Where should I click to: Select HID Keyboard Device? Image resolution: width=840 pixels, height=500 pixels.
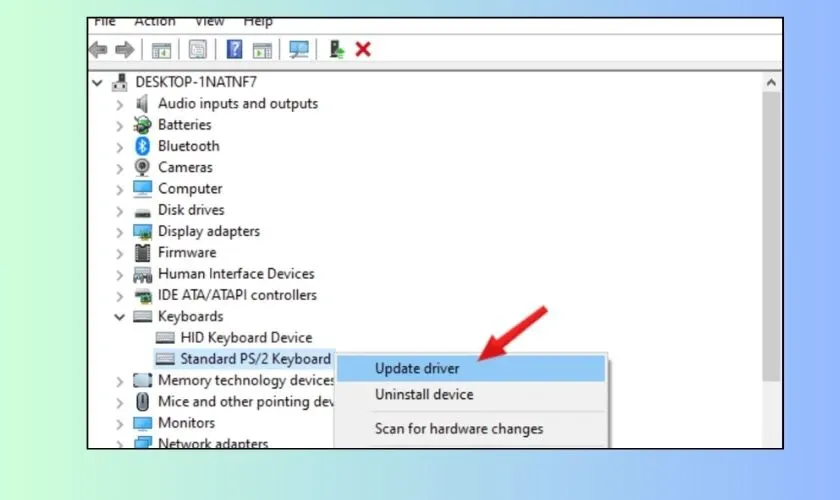(x=246, y=338)
